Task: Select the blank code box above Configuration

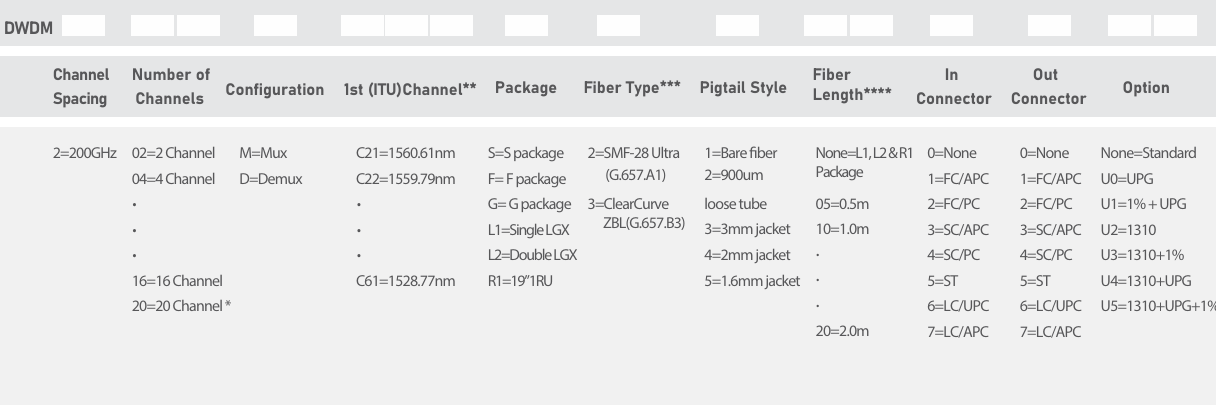Action: click(275, 26)
